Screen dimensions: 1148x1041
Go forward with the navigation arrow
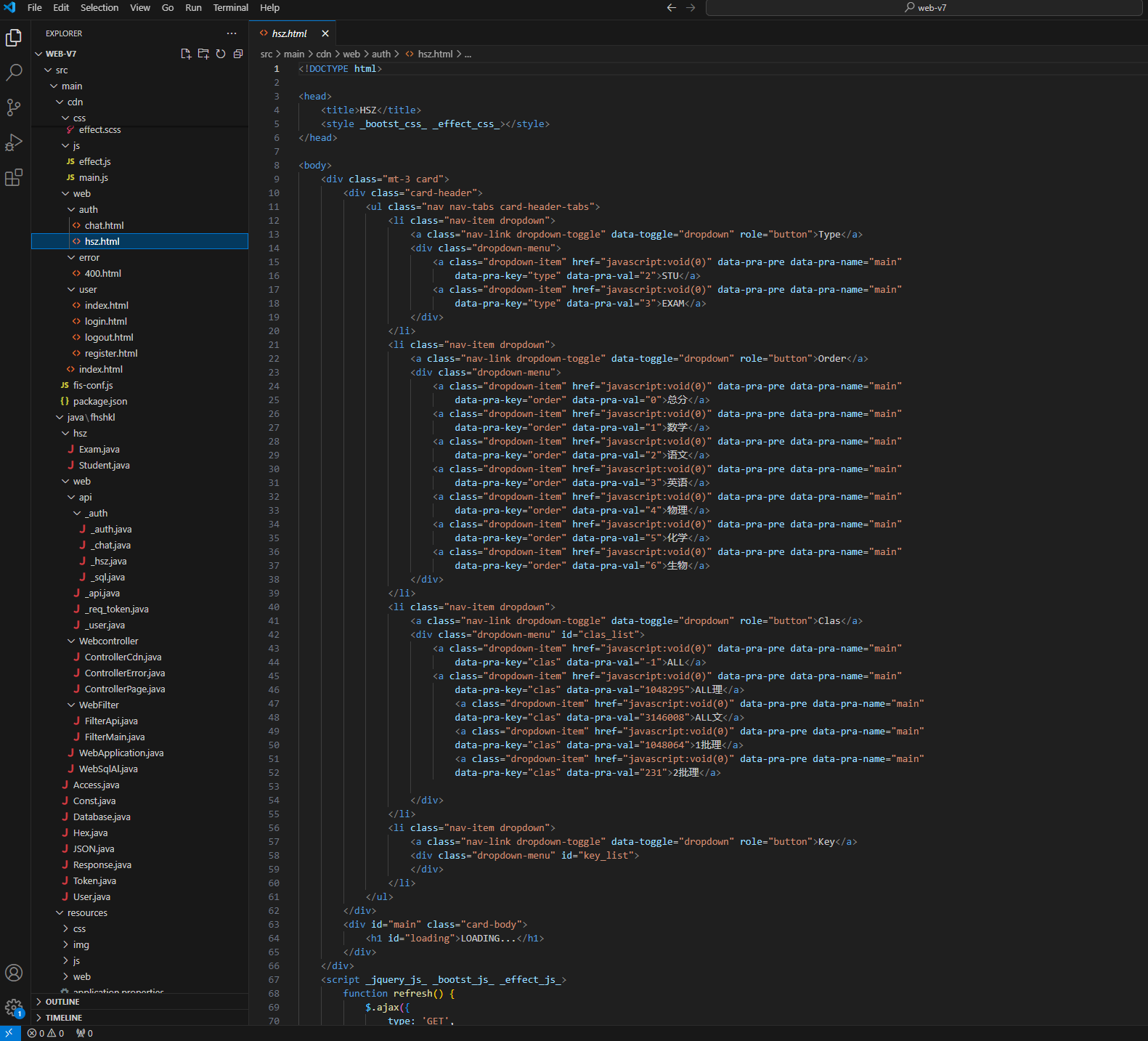pos(691,8)
